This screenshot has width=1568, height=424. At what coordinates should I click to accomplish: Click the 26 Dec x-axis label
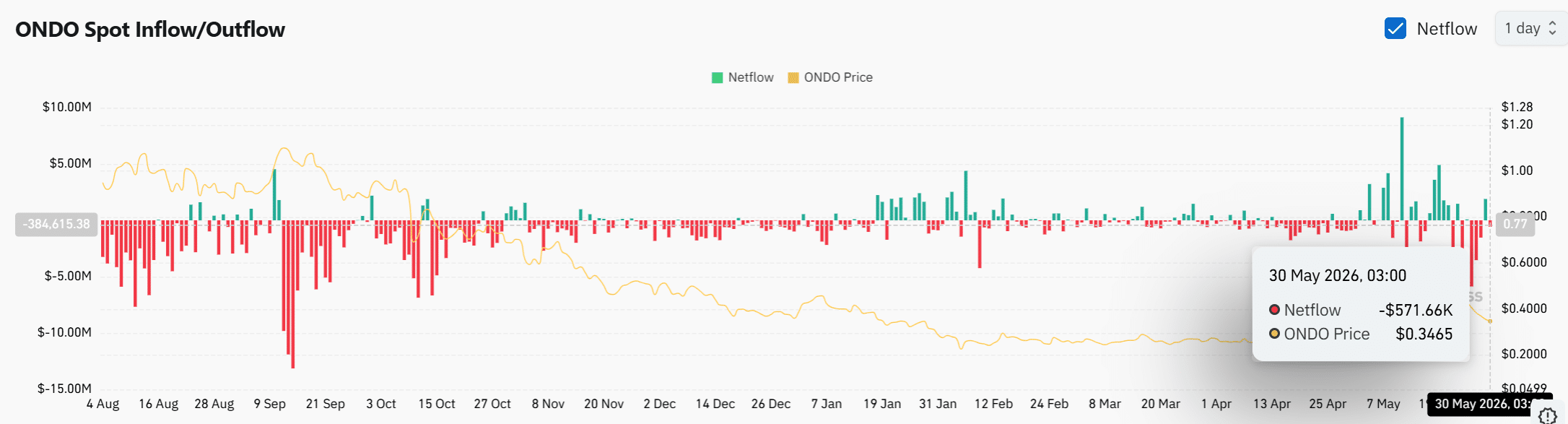coord(771,404)
